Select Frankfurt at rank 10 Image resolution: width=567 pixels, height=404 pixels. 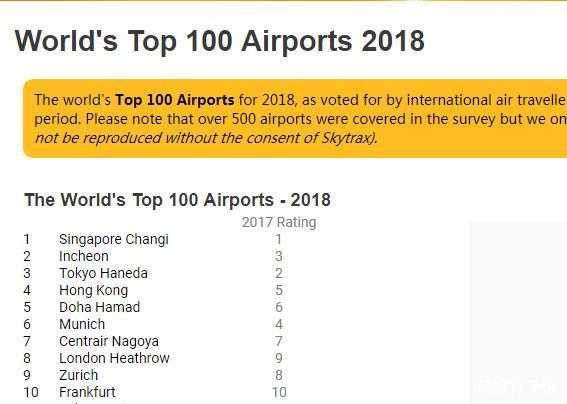coord(87,392)
